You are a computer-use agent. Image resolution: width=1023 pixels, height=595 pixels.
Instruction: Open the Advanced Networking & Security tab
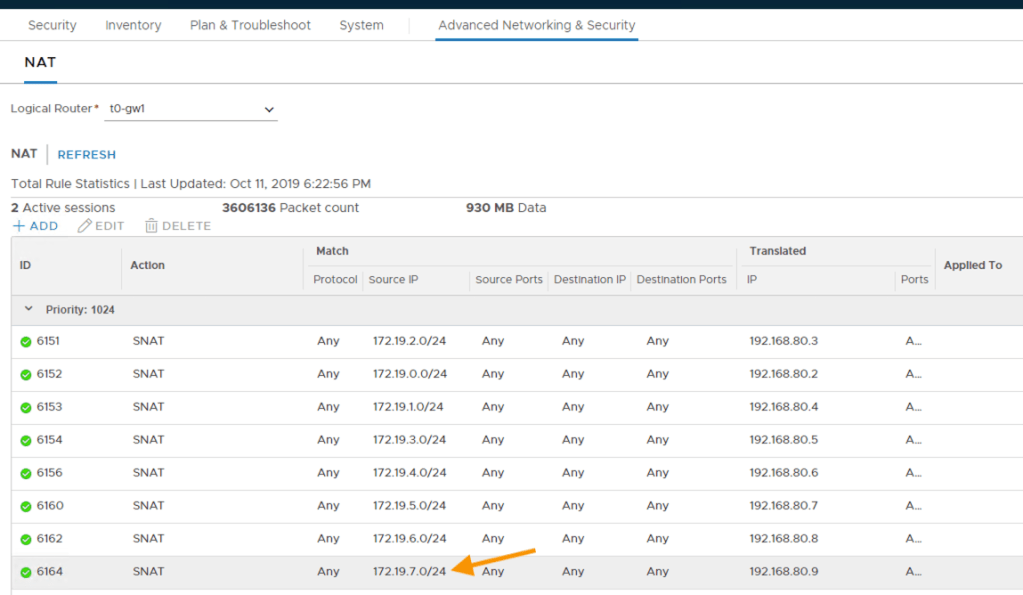pos(536,25)
